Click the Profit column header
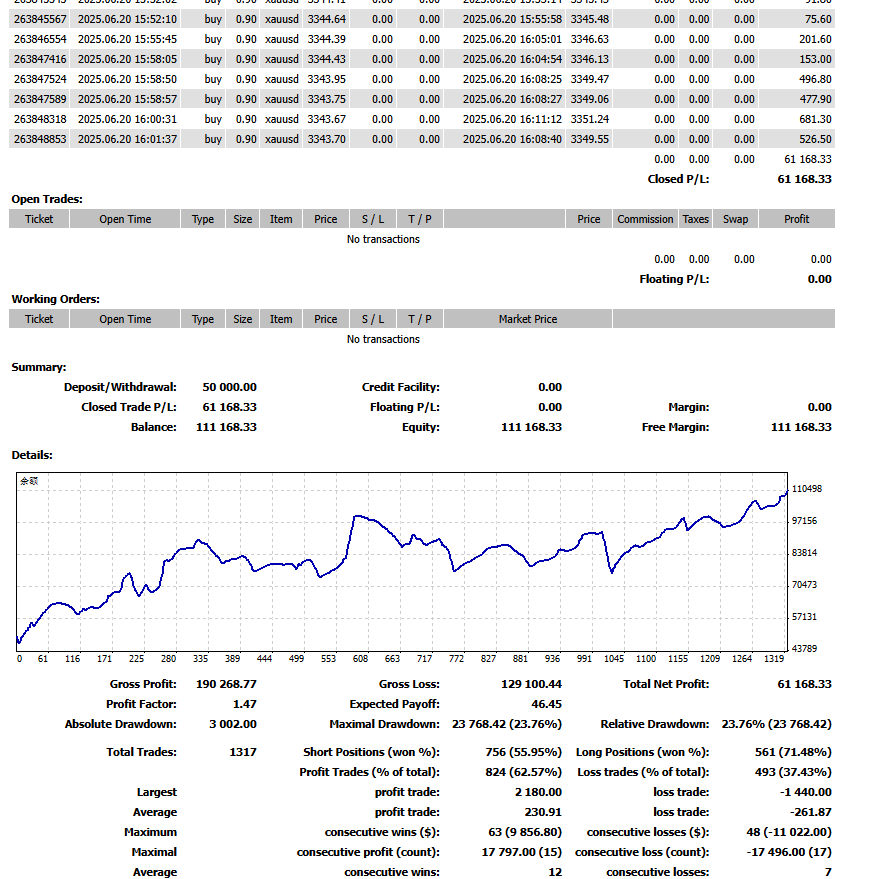The width and height of the screenshot is (869, 879). pyautogui.click(x=797, y=219)
